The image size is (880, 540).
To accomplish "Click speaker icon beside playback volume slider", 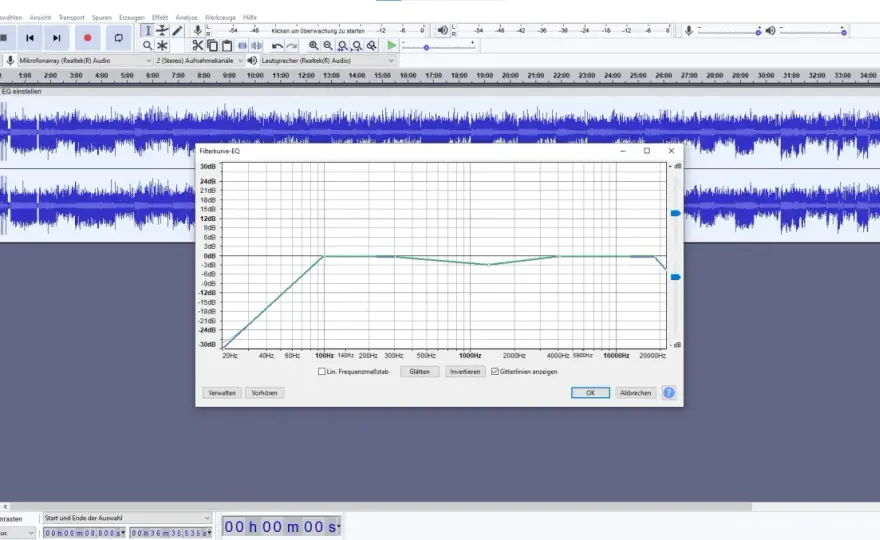I will [x=771, y=30].
